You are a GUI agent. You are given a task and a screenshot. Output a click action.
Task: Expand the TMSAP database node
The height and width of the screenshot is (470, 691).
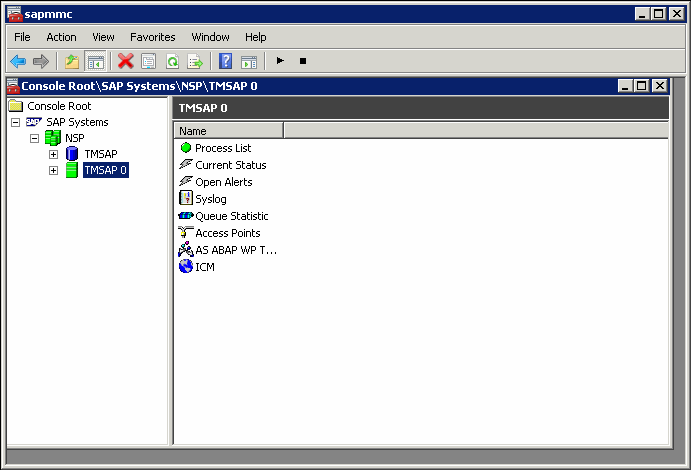(x=53, y=155)
